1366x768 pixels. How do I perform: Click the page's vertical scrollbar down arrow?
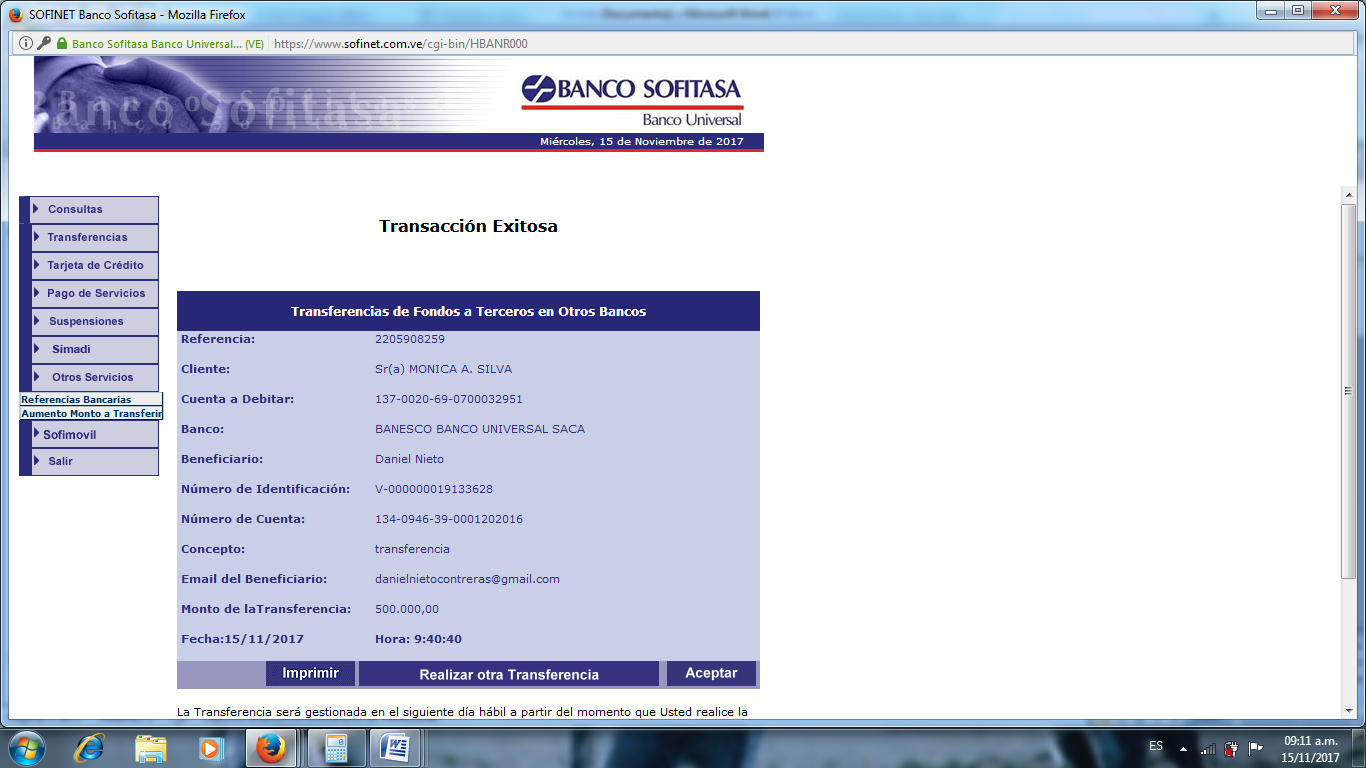[x=1348, y=709]
